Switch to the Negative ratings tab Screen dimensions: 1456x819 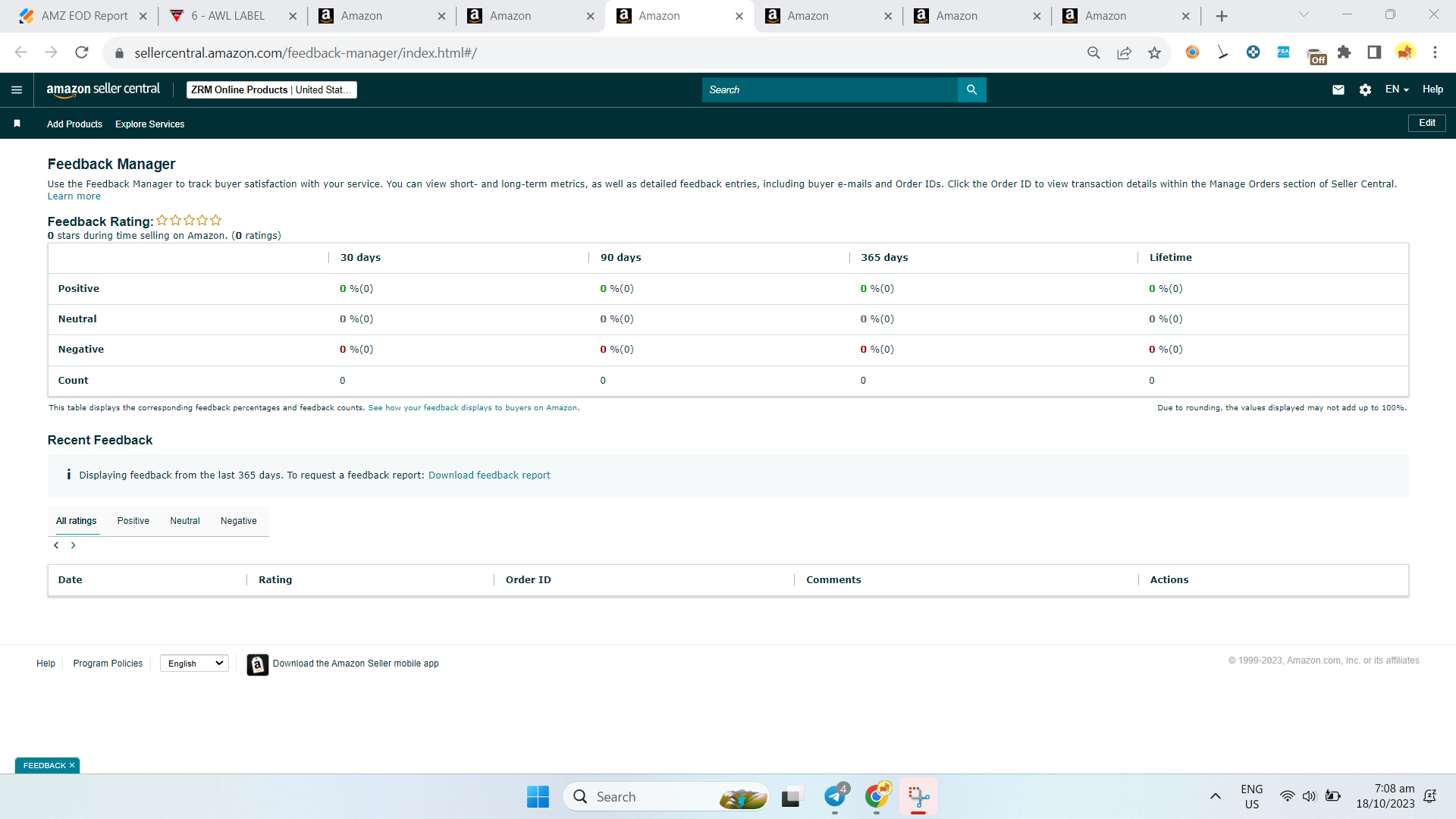(238, 521)
